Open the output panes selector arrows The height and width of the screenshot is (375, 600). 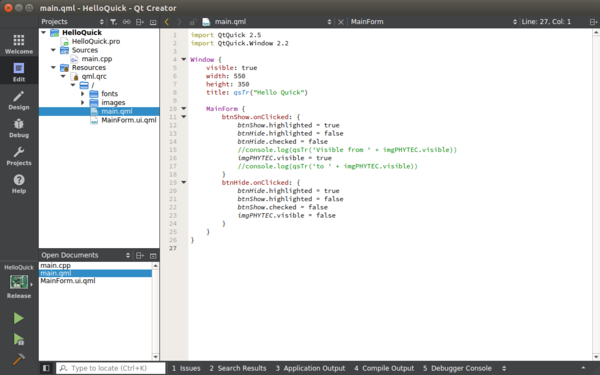[x=504, y=368]
